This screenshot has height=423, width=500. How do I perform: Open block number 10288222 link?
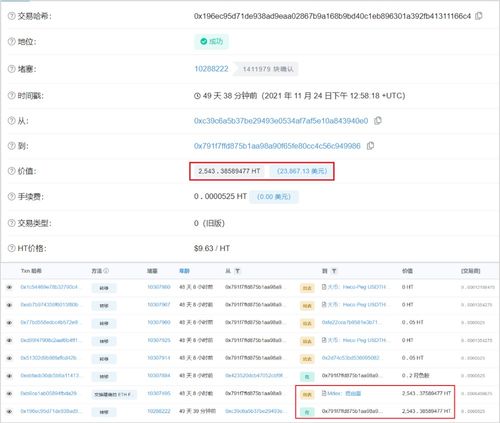coord(211,69)
